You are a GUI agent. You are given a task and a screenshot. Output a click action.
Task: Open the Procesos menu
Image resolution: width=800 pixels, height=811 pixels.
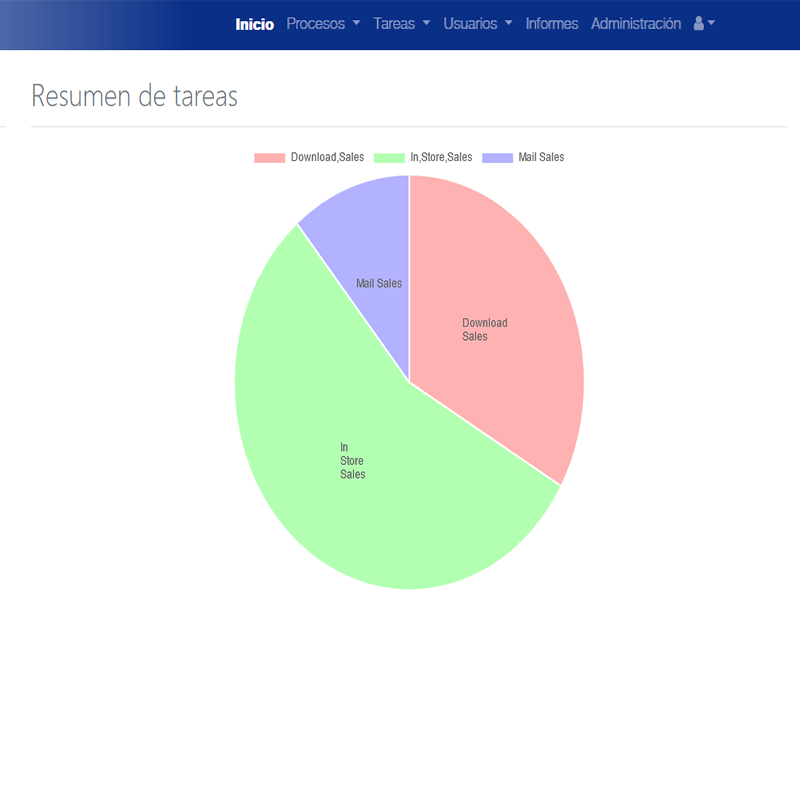[315, 24]
